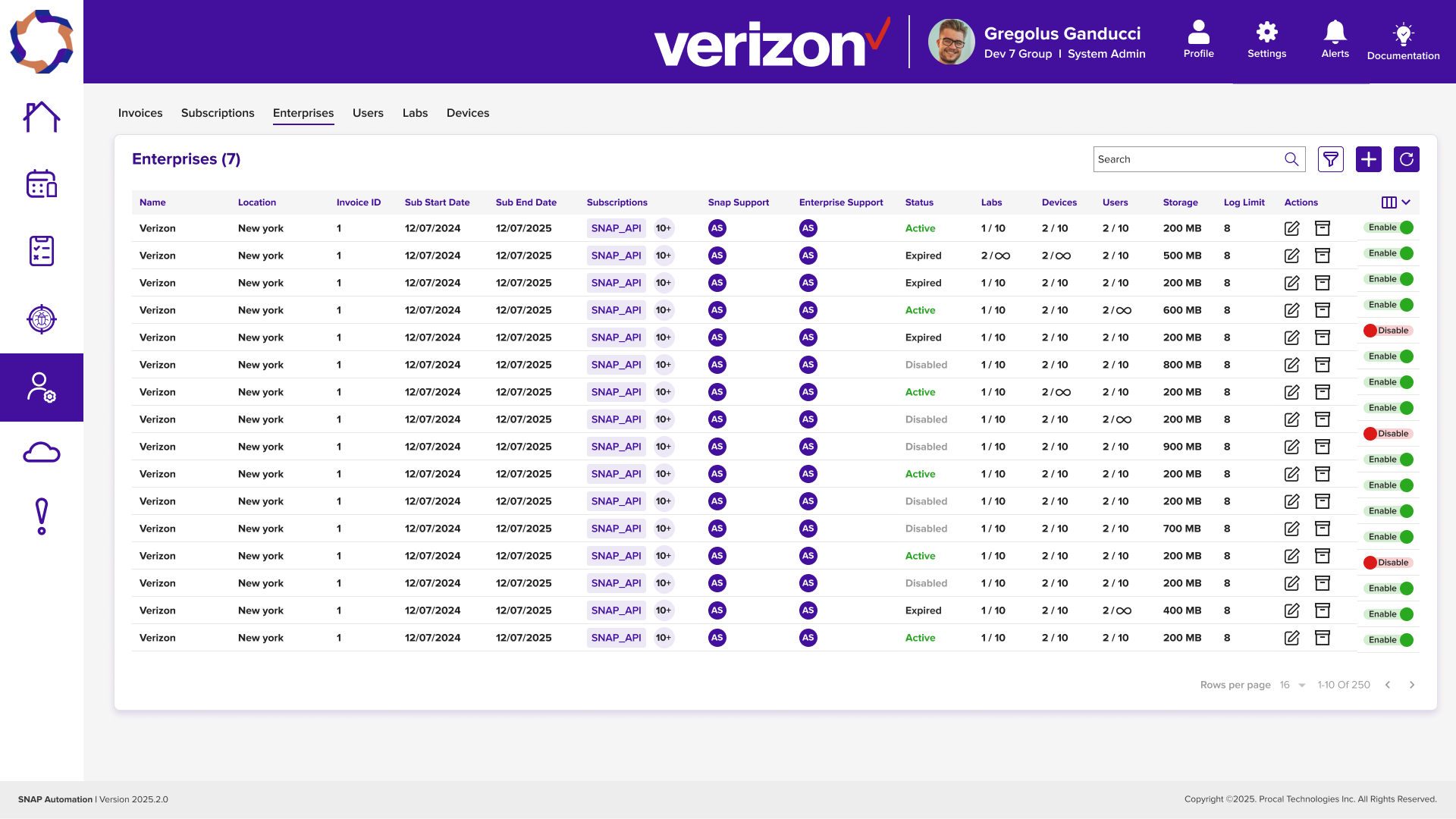Toggle the Enable switch beside the 600 MB row
Image resolution: width=1456 pixels, height=819 pixels.
pos(1389,305)
